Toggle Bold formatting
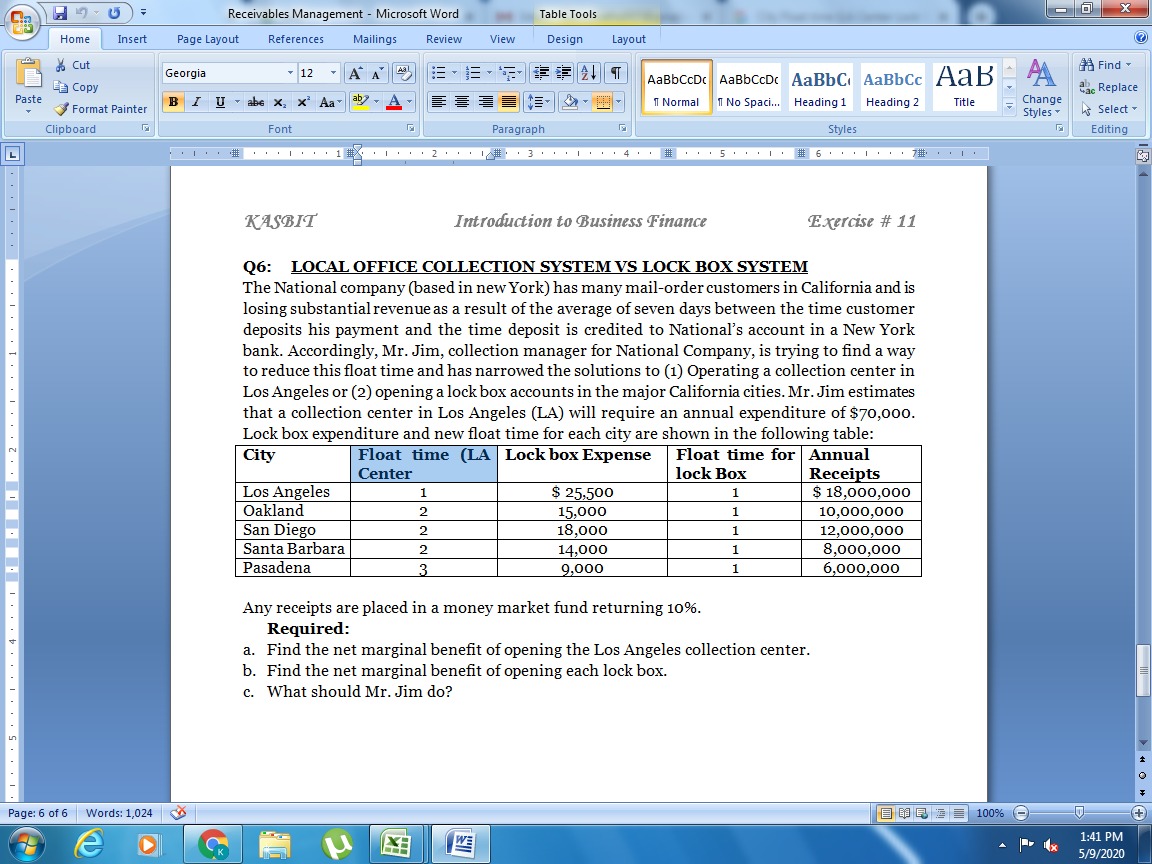This screenshot has height=864, width=1152. pos(173,102)
